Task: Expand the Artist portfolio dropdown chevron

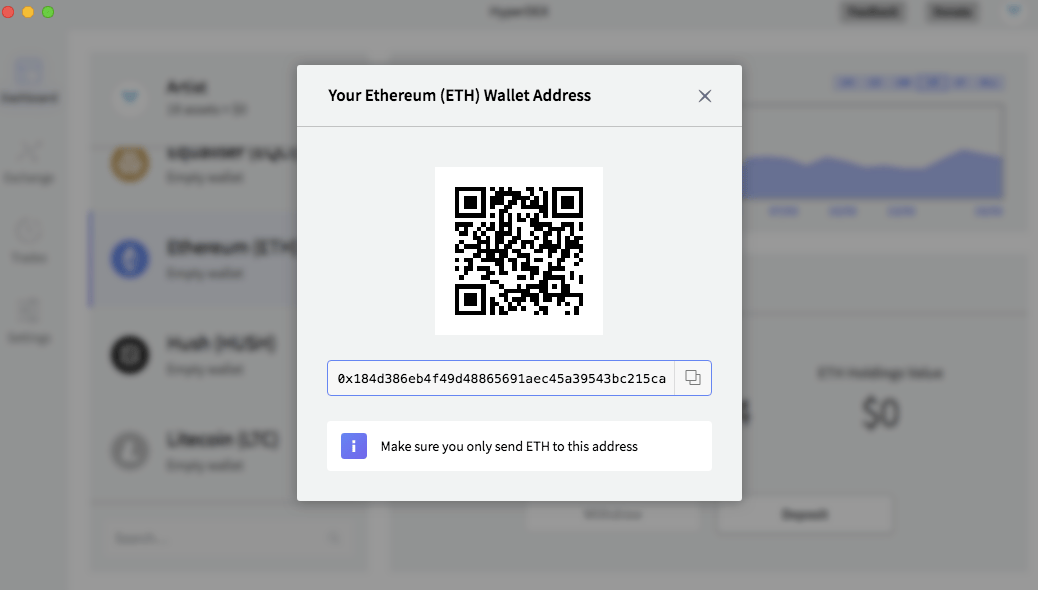Action: [x=130, y=97]
